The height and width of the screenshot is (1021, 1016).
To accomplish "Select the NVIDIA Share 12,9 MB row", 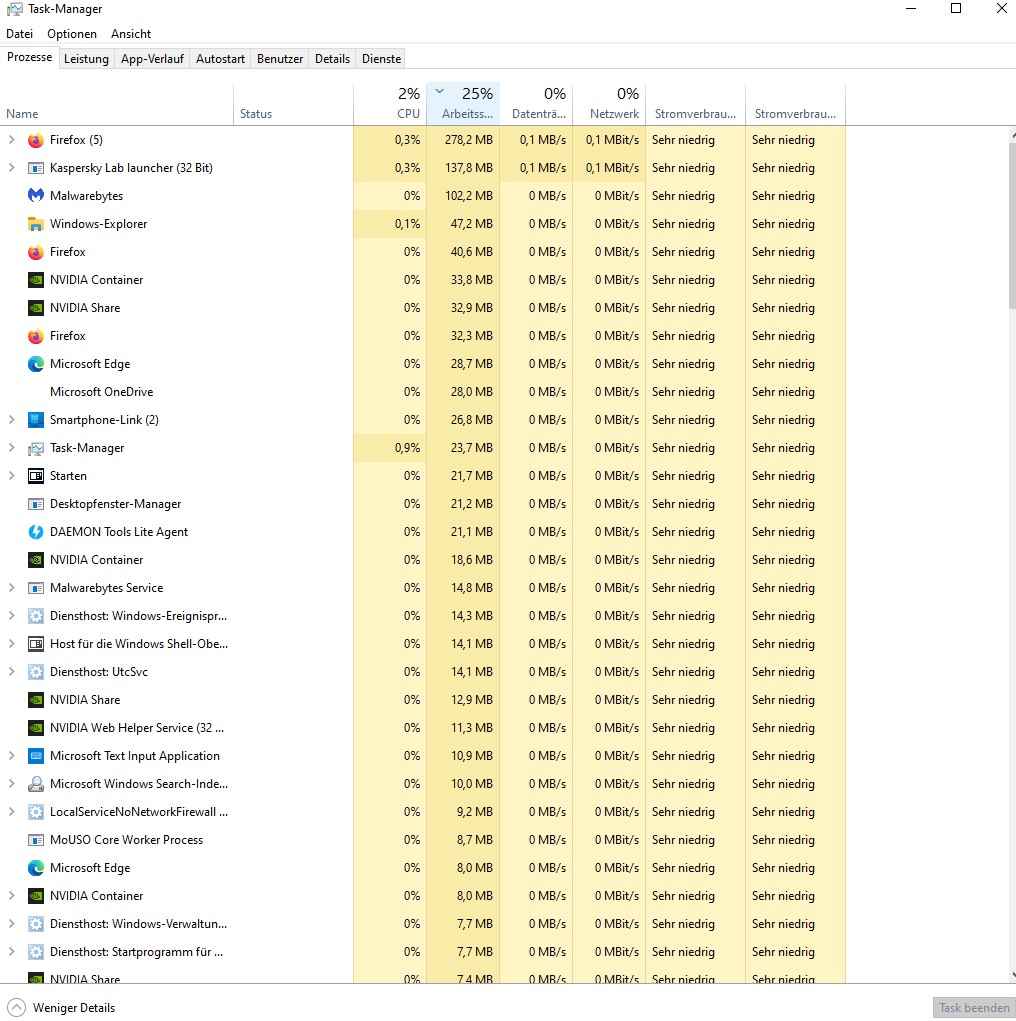I will point(423,700).
